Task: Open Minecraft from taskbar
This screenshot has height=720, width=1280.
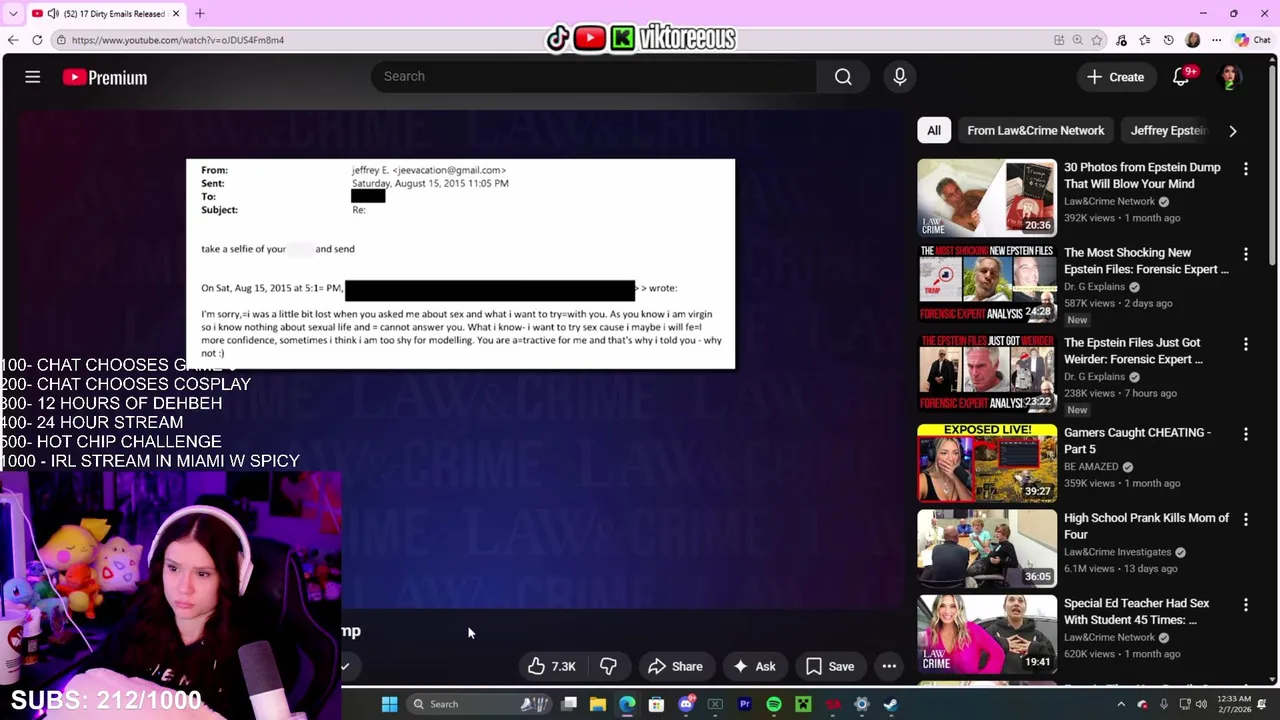Action: (803, 704)
